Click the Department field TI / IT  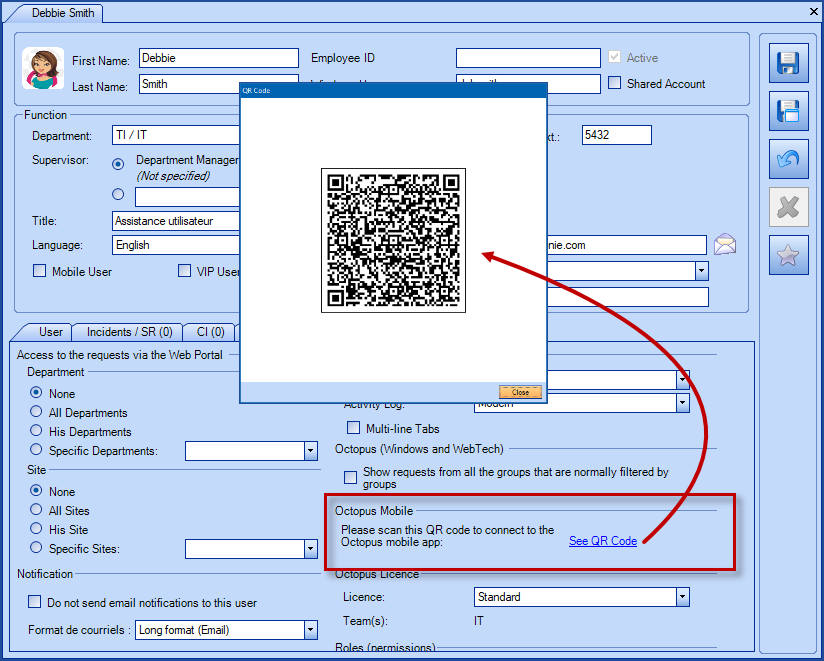[176, 135]
